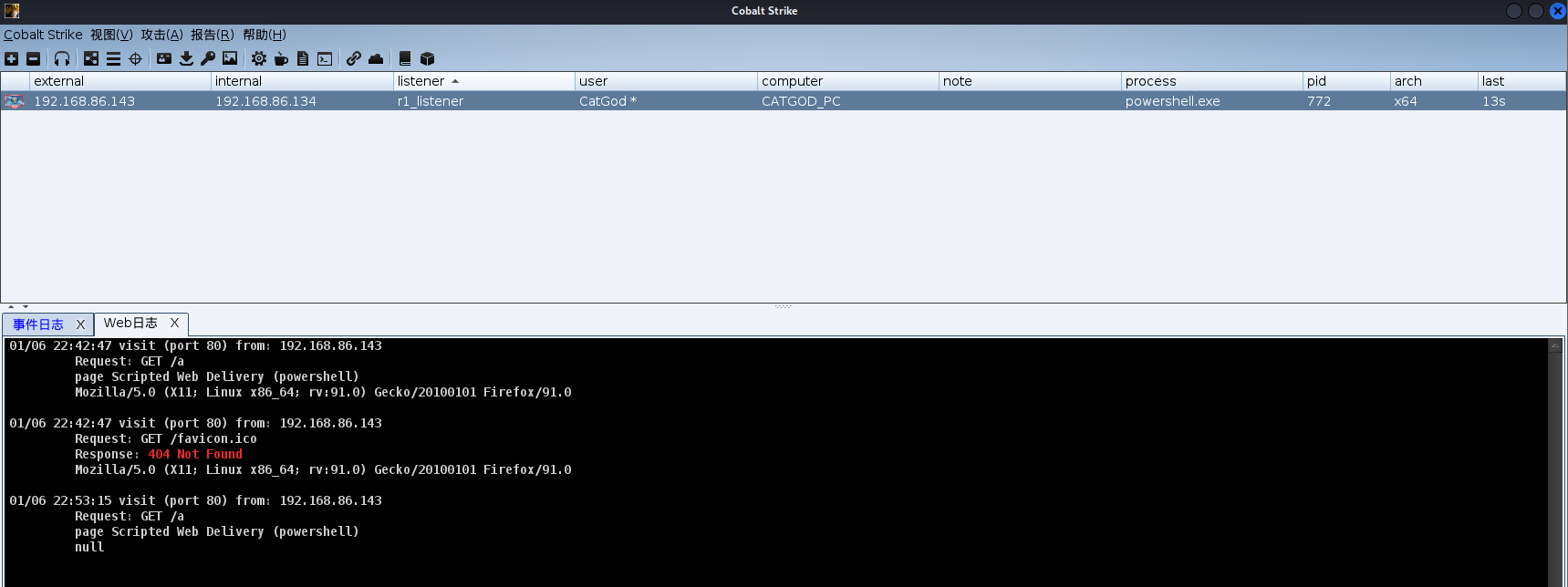Click the GET /favicon.ico request line
The image size is (1568, 587).
coord(166,438)
